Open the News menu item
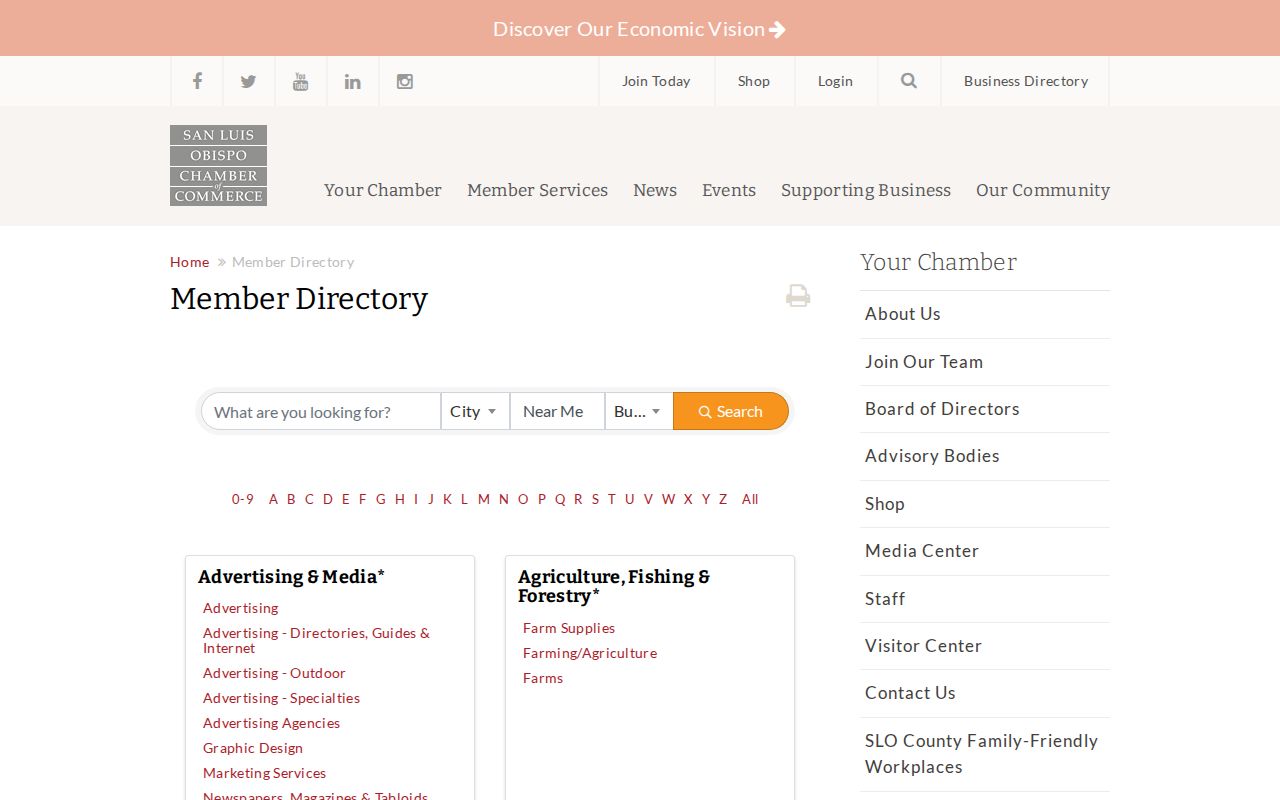 (655, 190)
